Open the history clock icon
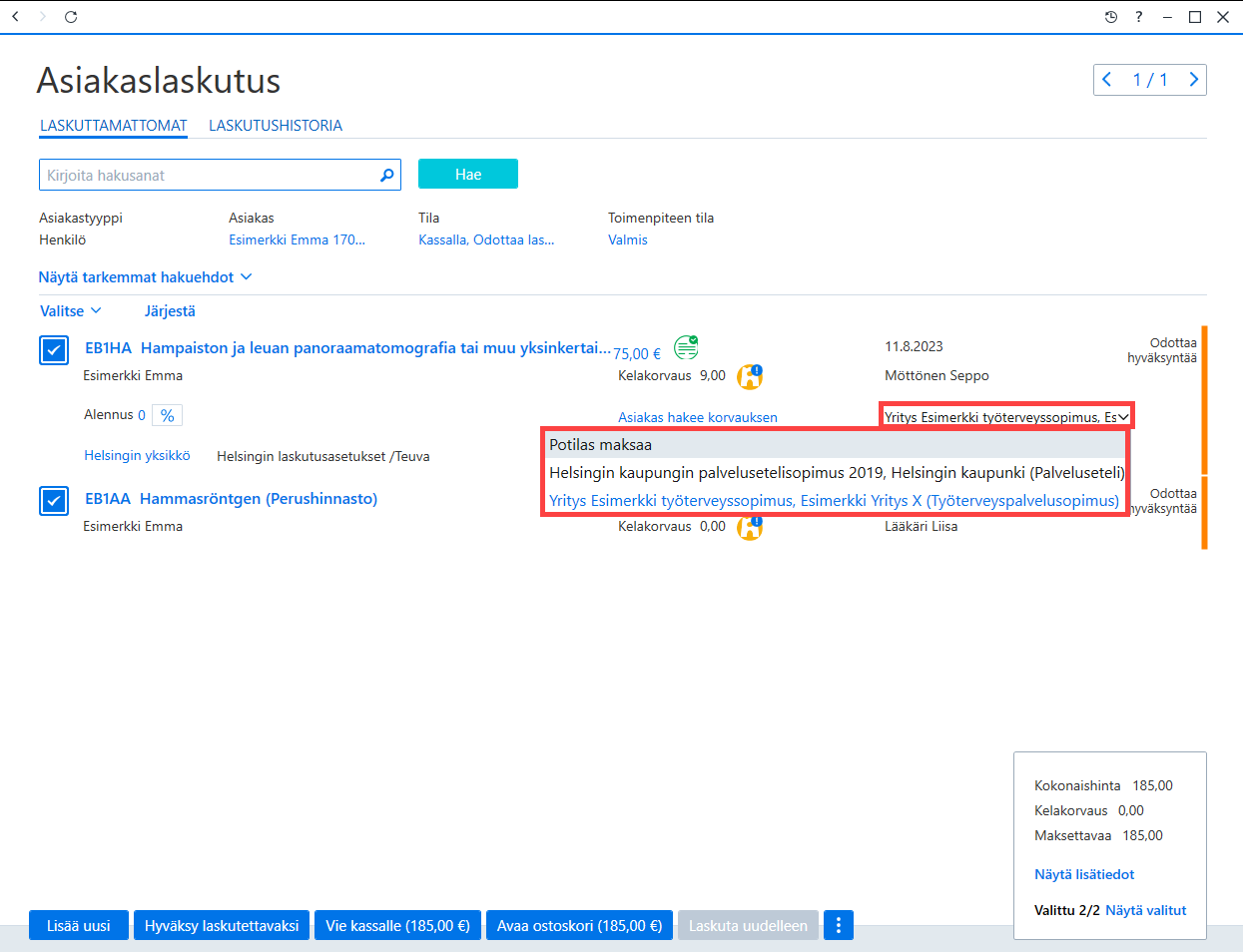The image size is (1243, 952). coord(1111,17)
